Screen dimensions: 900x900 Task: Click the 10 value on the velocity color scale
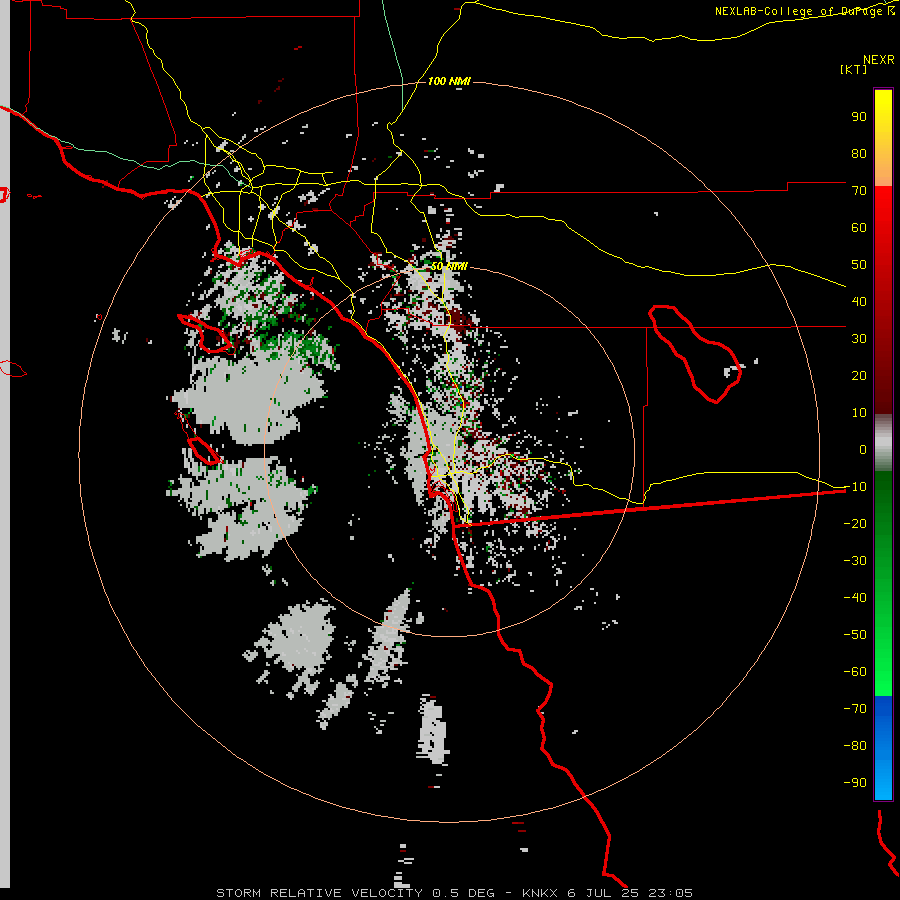click(x=859, y=413)
